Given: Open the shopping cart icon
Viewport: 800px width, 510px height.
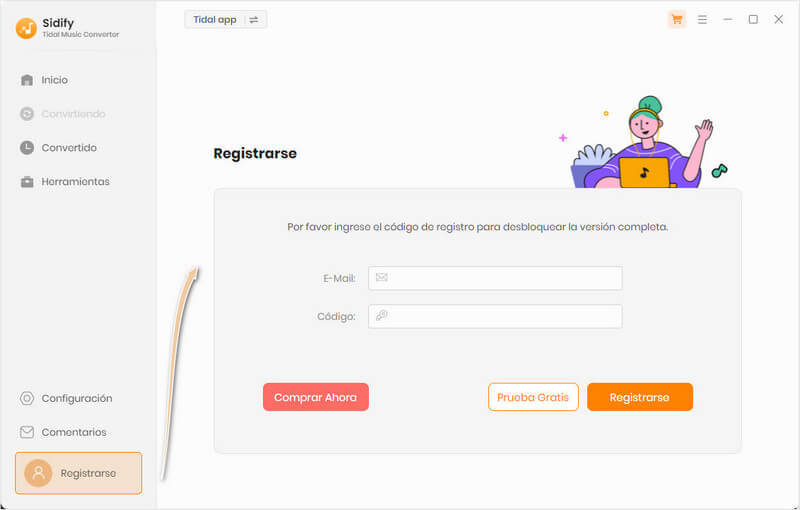Looking at the screenshot, I should pos(677,19).
